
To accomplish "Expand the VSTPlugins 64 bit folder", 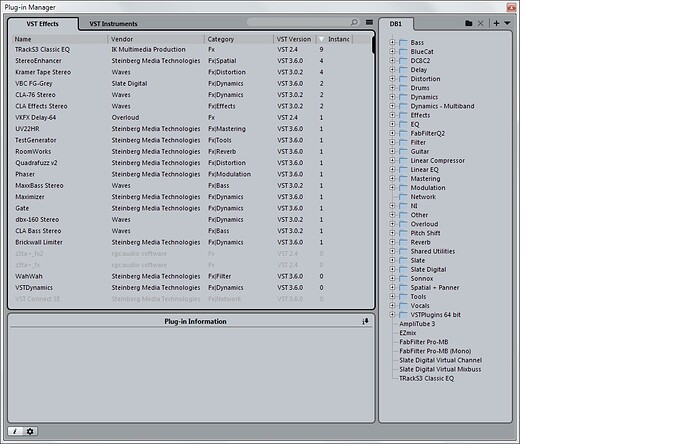I will [392, 315].
